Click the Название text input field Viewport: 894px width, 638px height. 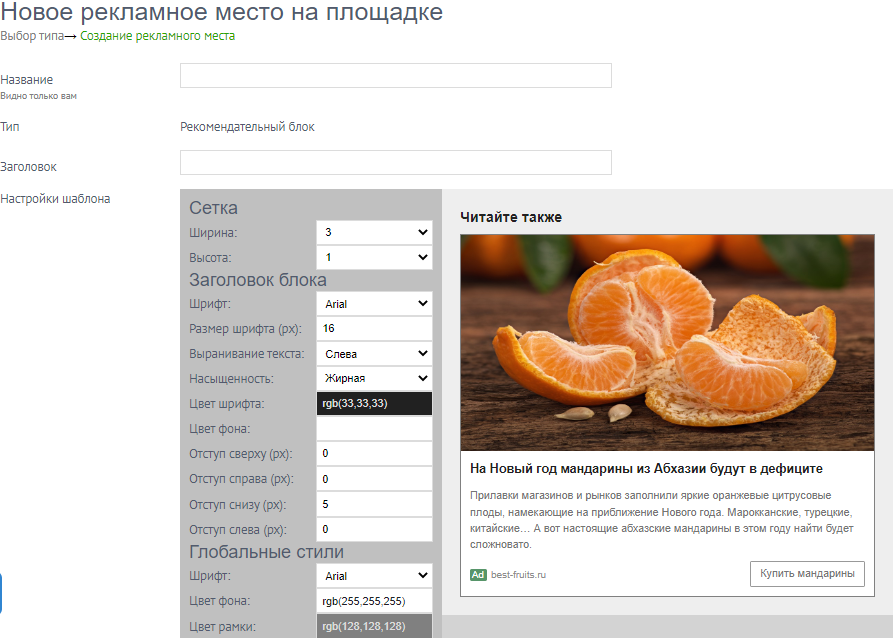396,76
